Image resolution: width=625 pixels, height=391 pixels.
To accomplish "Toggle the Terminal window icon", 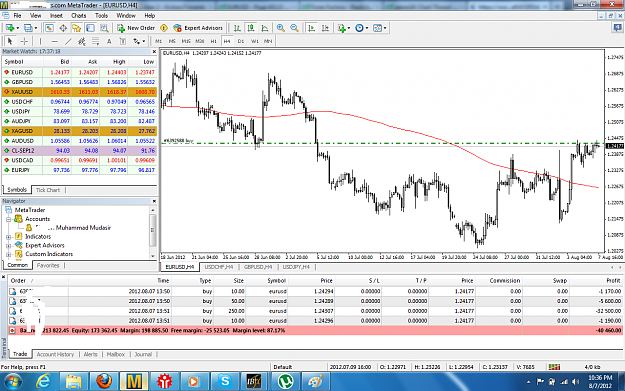I will tap(90, 28).
